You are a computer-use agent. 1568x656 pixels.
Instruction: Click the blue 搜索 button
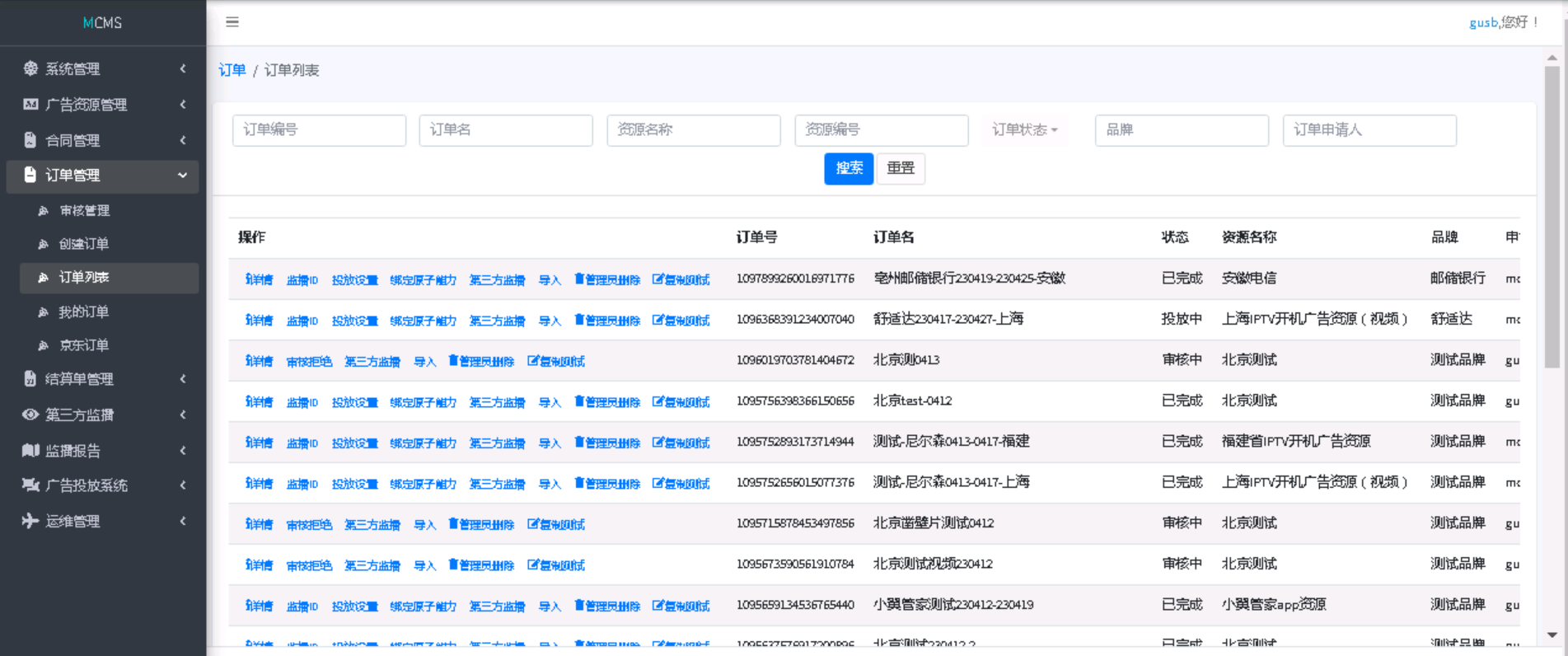tap(849, 168)
